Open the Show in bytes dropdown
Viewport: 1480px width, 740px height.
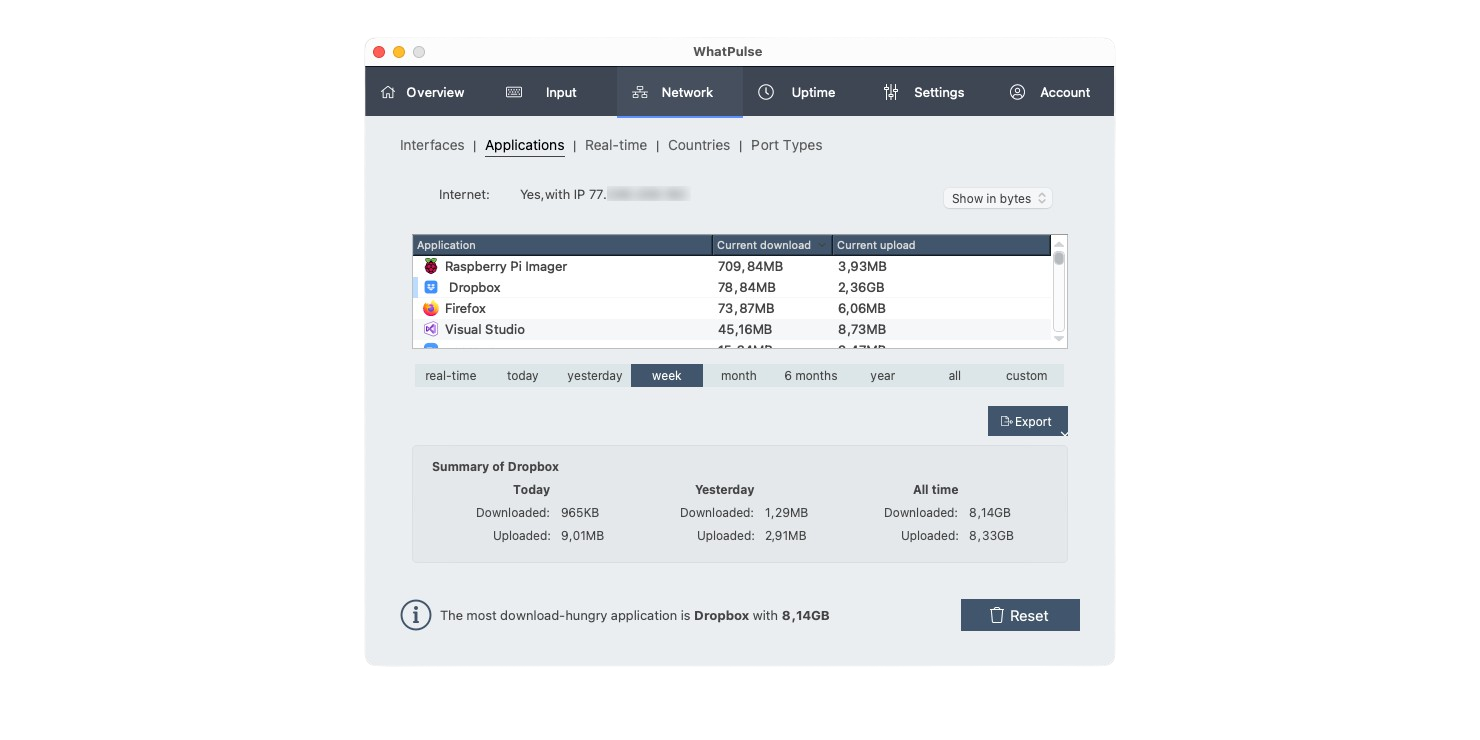pos(997,198)
